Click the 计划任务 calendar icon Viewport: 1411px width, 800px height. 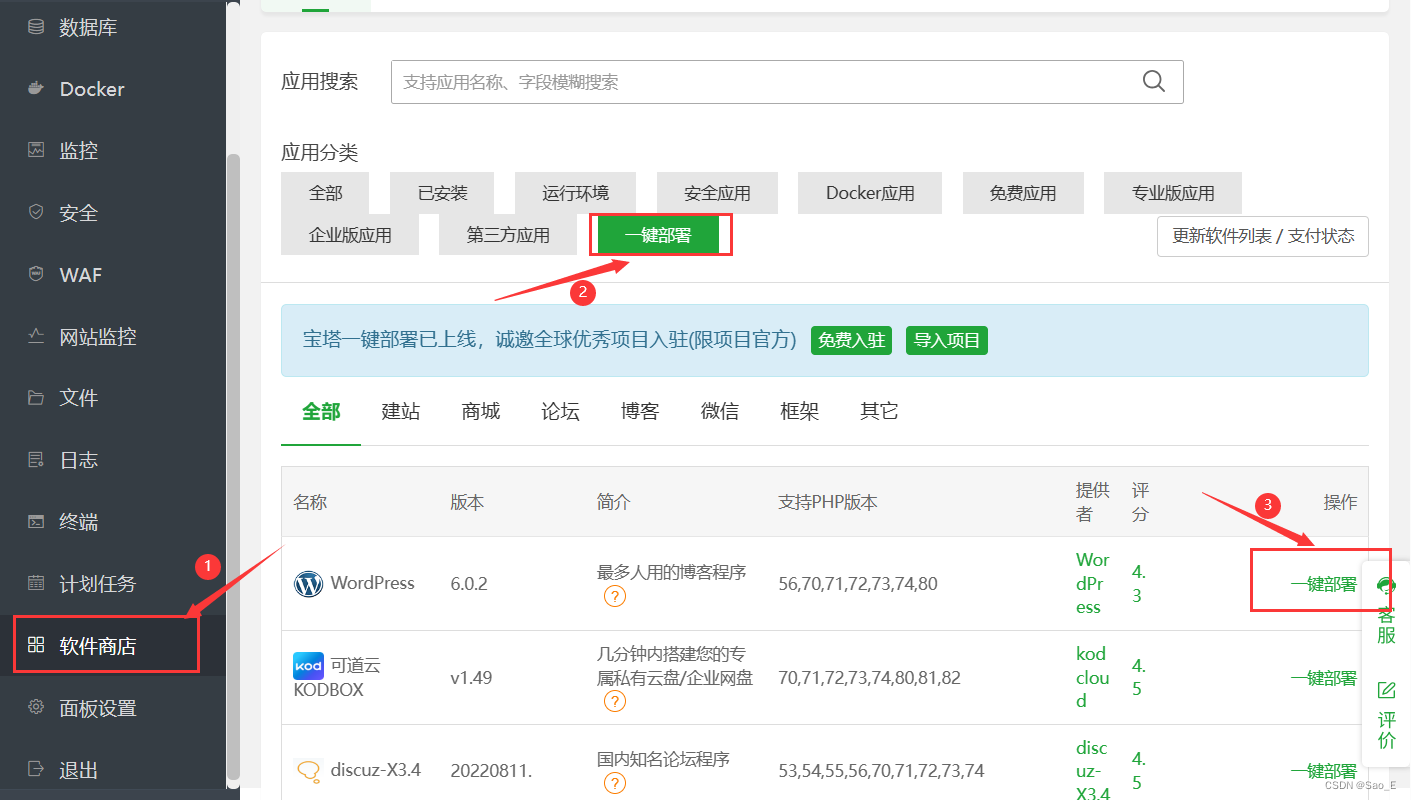(x=36, y=583)
